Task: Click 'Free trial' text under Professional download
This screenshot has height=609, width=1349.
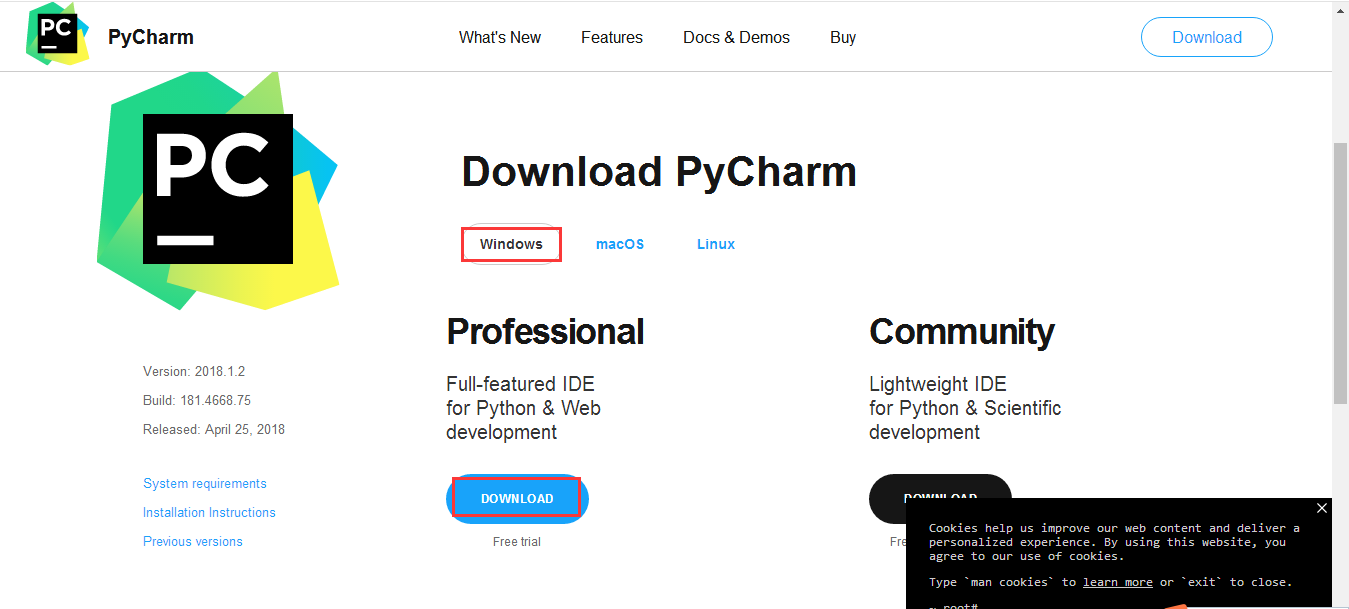Action: click(517, 541)
